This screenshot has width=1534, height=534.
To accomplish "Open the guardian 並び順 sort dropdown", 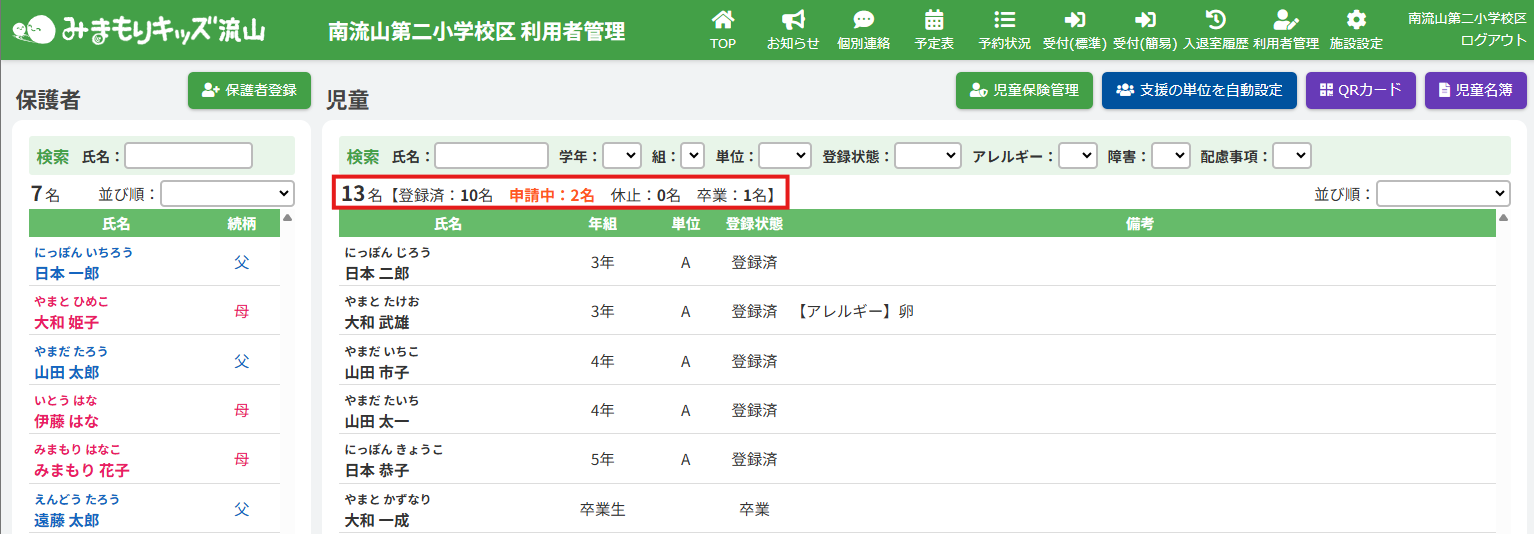I will 227,193.
